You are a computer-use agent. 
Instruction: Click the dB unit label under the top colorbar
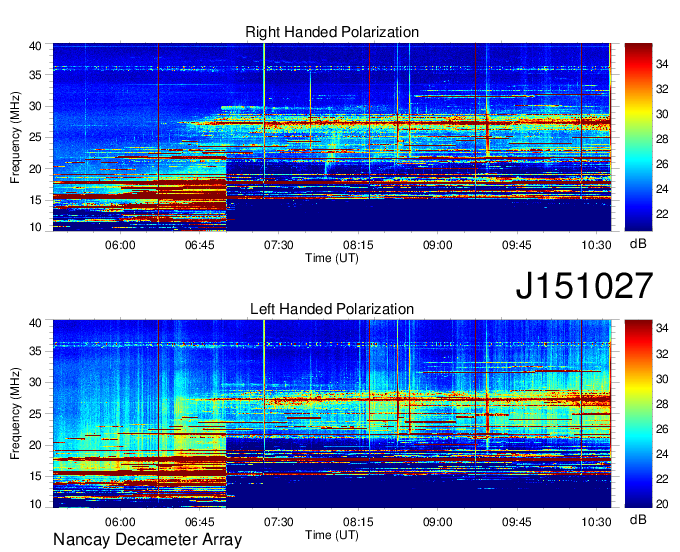[x=638, y=244]
